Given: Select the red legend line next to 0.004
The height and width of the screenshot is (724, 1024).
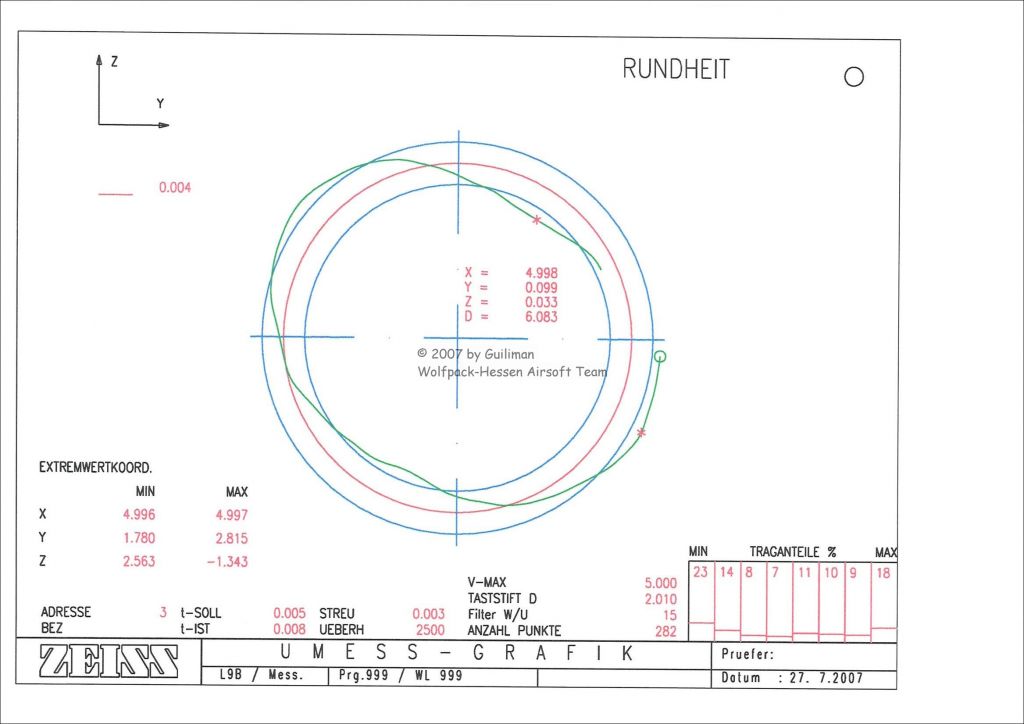Looking at the screenshot, I should click(x=116, y=194).
